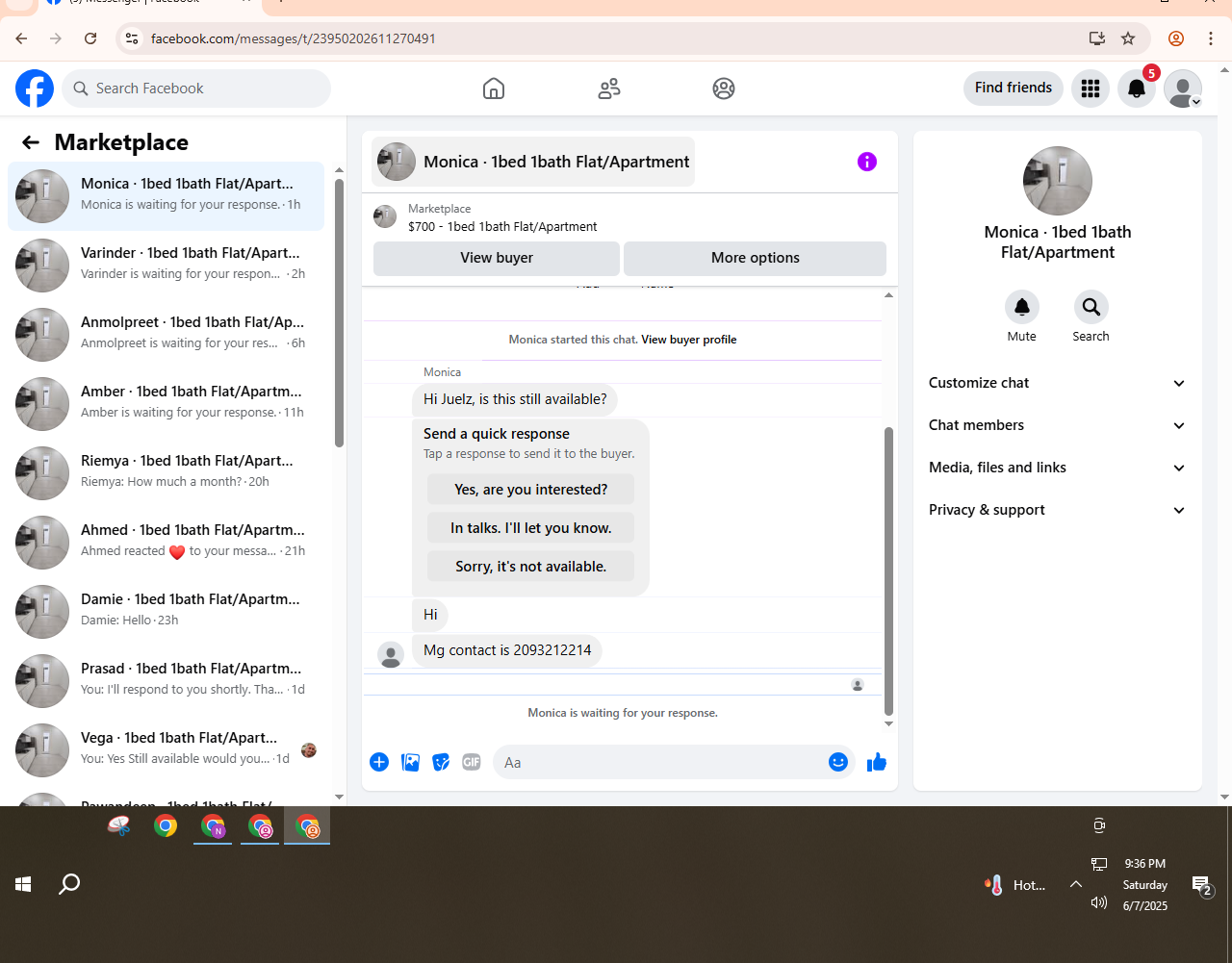Open the account profile avatar menu
The height and width of the screenshot is (963, 1232).
pos(1183,89)
